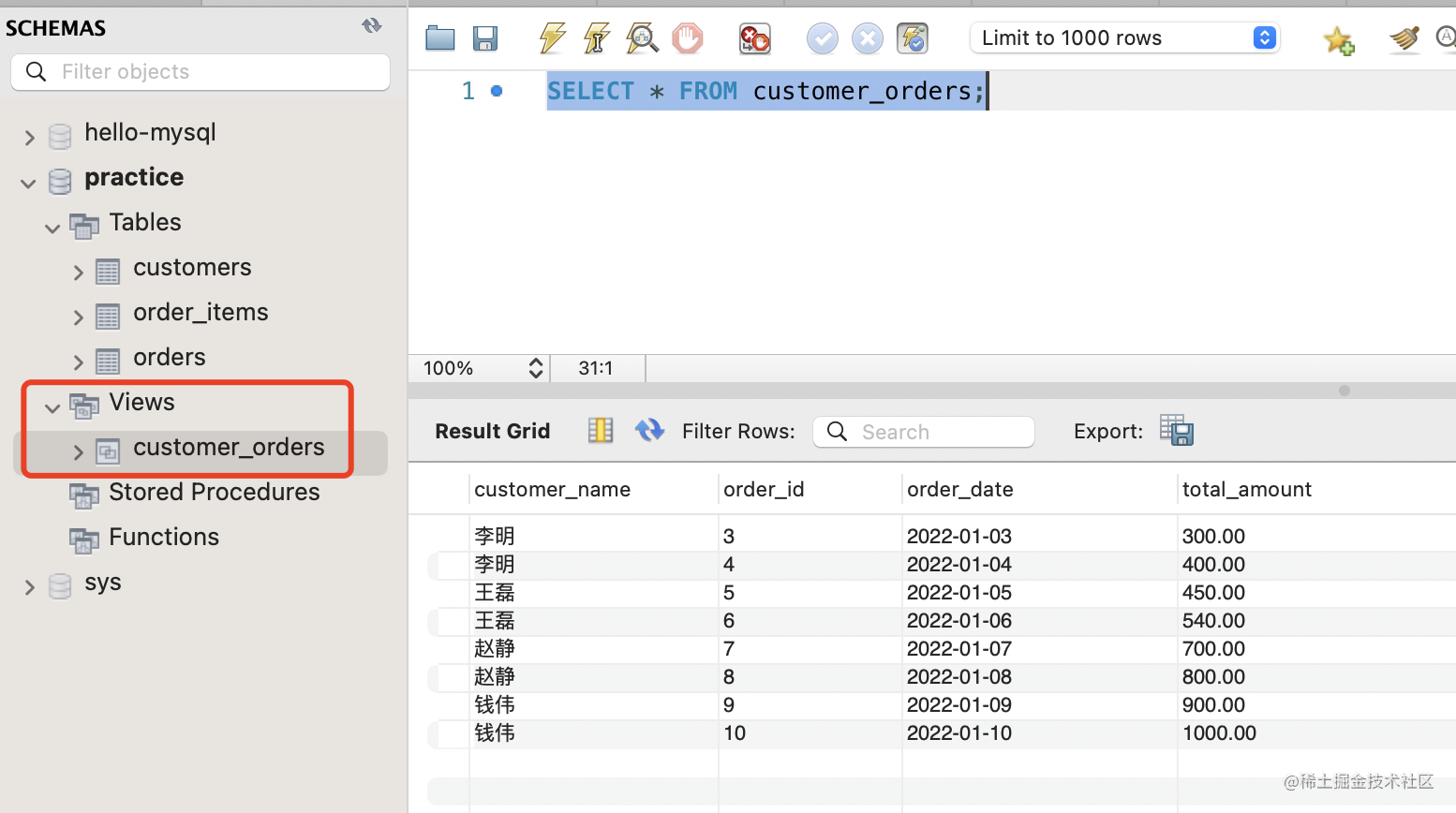The width and height of the screenshot is (1456, 813).
Task: Run Explain plan with the magnifier lightning icon
Action: pos(642,38)
